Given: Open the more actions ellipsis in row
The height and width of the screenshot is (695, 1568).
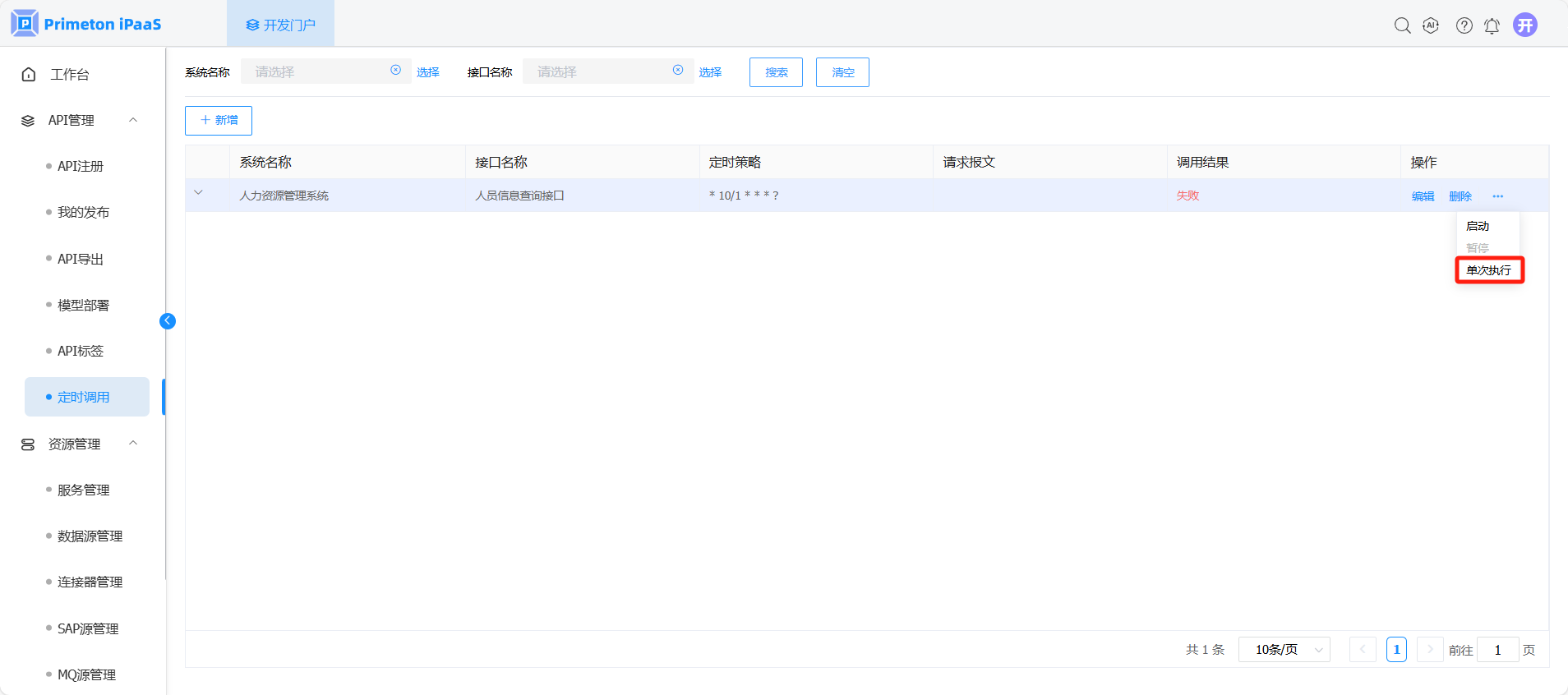Looking at the screenshot, I should (1497, 196).
